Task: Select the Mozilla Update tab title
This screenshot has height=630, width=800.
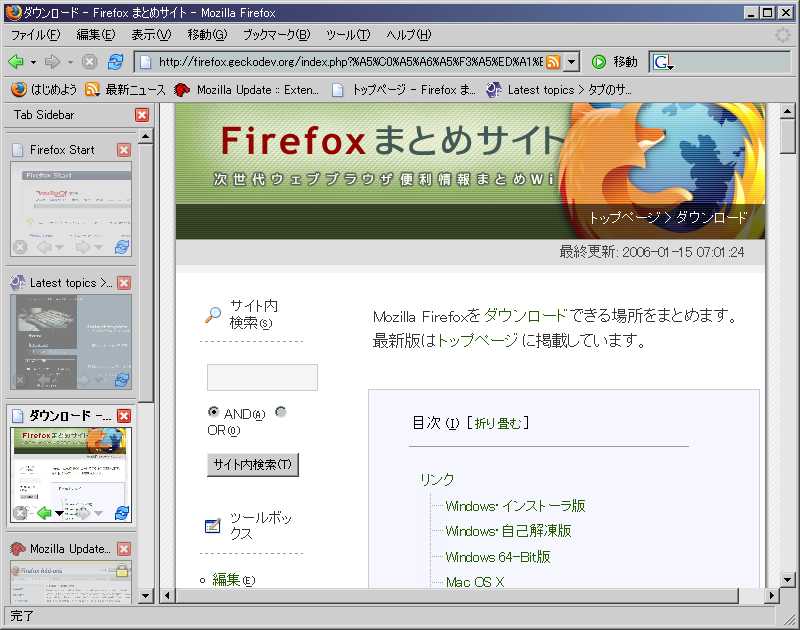Action: 70,549
